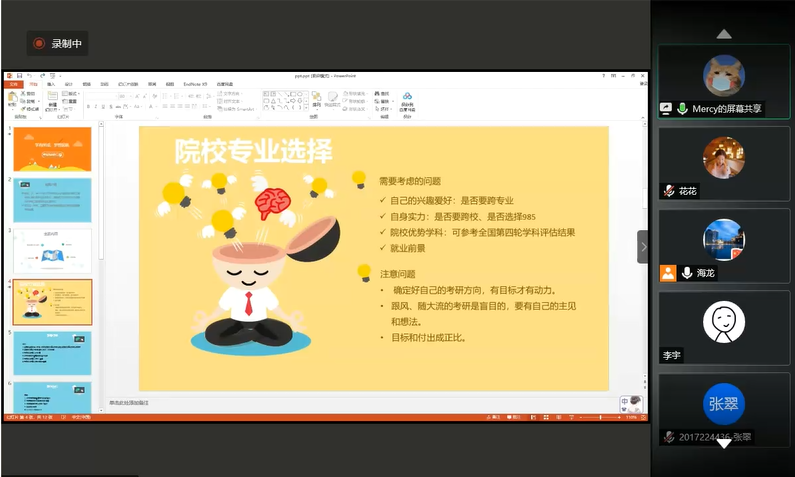
Task: Click 海龙's microphone icon
Action: [687, 273]
